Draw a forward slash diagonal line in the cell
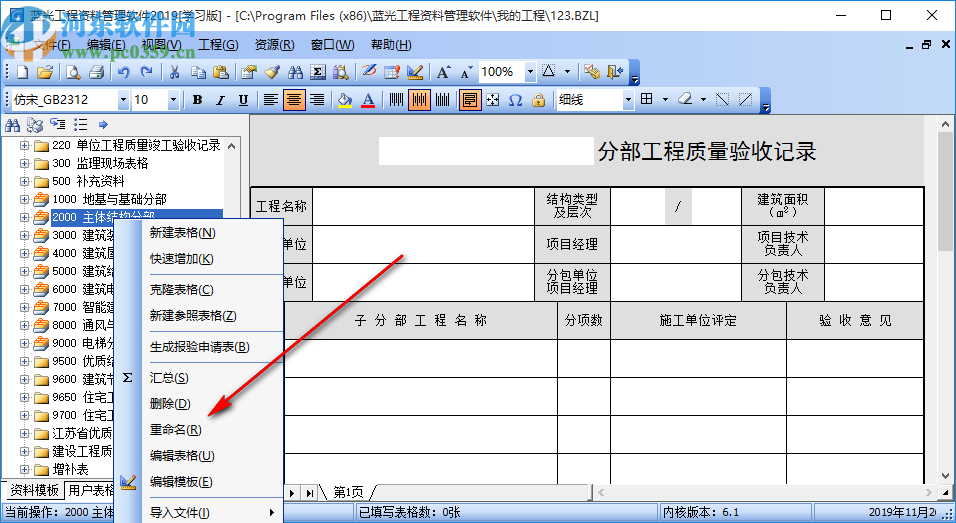Image resolution: width=956 pixels, height=523 pixels. pos(745,99)
